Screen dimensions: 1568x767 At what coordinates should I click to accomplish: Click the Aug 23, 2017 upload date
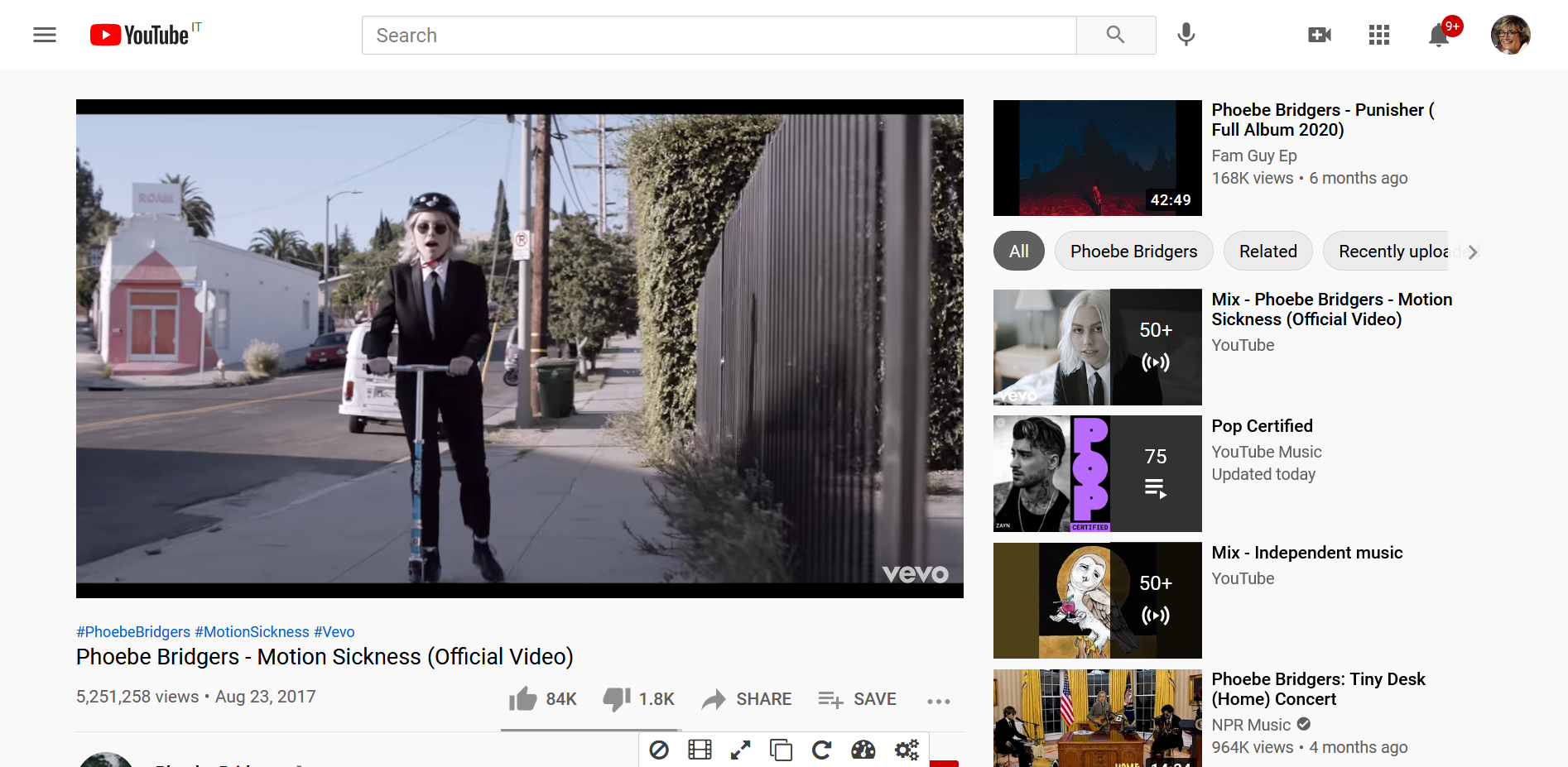(x=265, y=697)
